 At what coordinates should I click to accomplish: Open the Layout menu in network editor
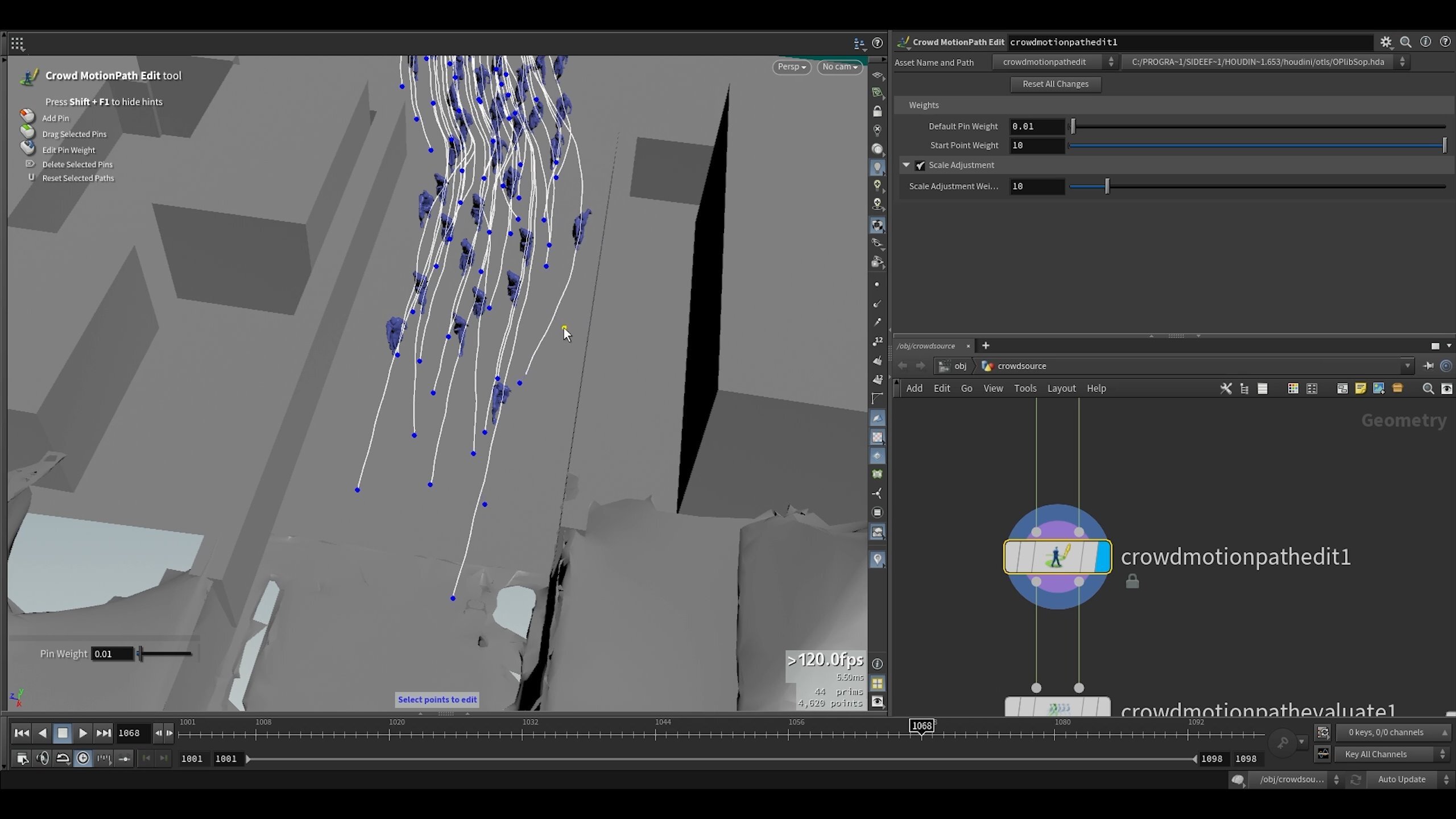(1061, 388)
